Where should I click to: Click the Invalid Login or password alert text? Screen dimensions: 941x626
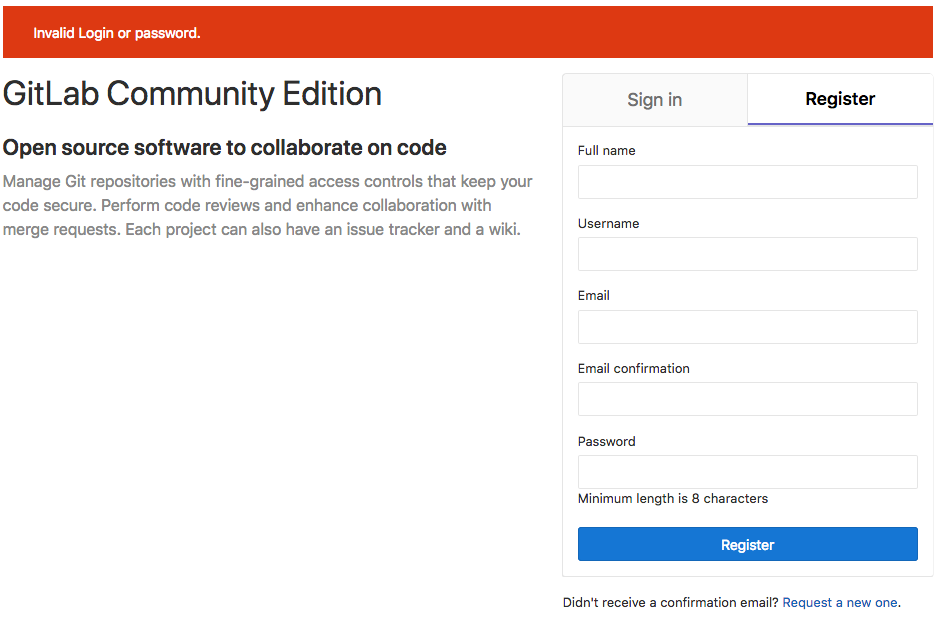(116, 33)
